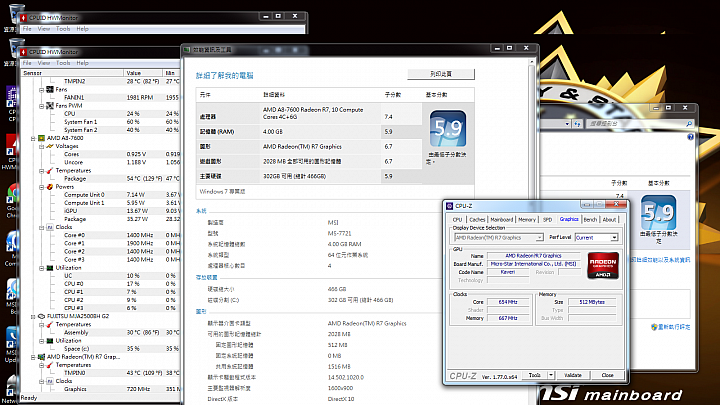720x405 pixels.
Task: Click the Utilization icon under FUJITSU drive
Action: pos(50,341)
